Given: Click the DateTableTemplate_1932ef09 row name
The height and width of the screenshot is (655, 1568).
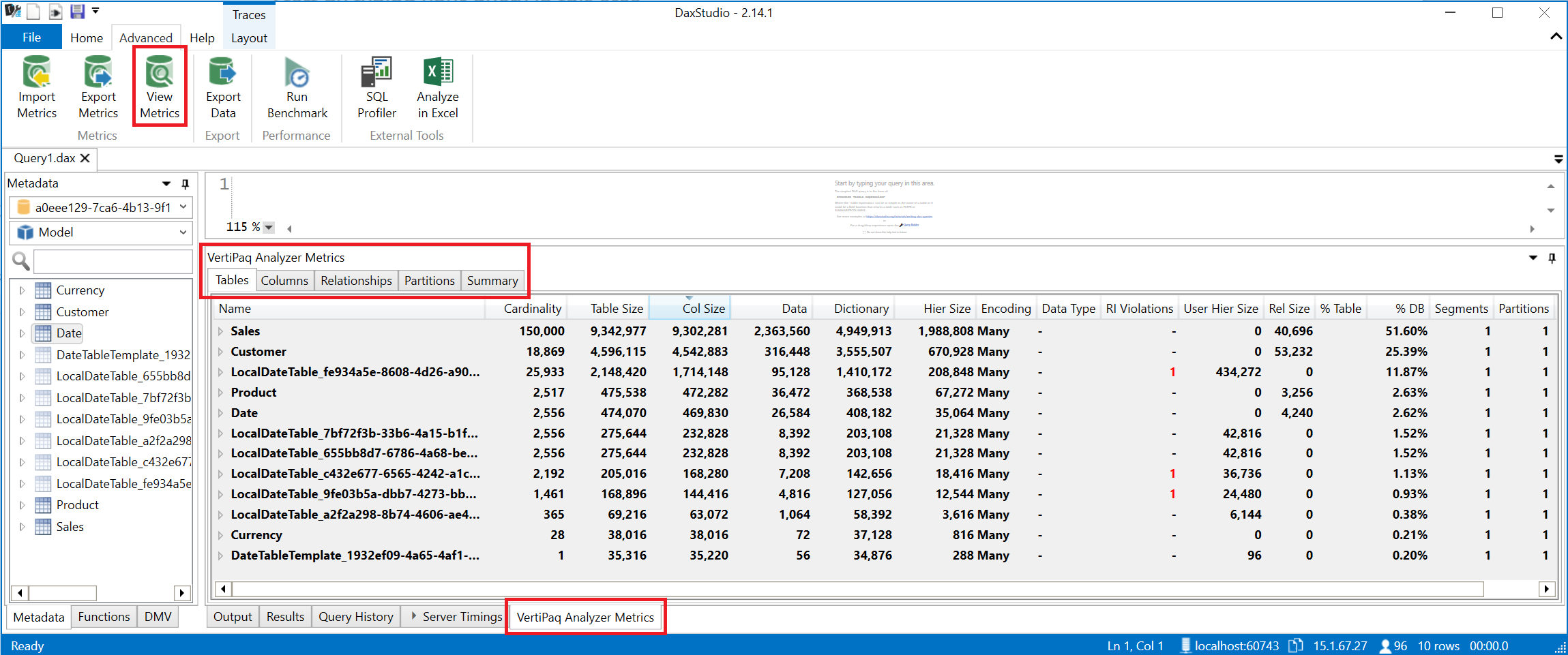Looking at the screenshot, I should [x=355, y=555].
